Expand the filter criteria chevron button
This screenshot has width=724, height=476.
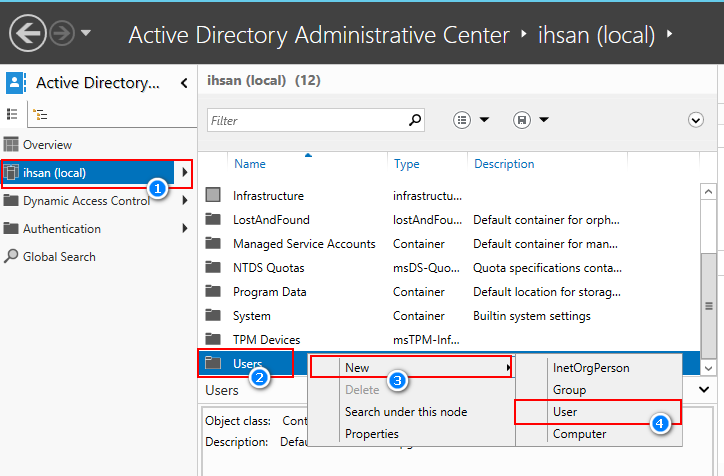click(x=696, y=120)
